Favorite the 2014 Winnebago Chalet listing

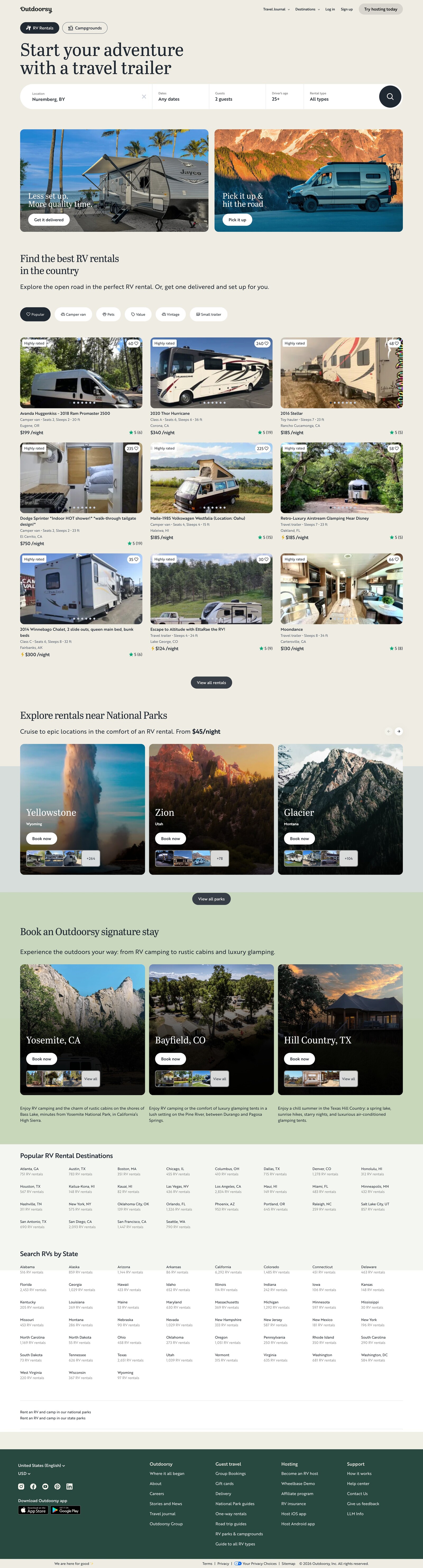(133, 559)
